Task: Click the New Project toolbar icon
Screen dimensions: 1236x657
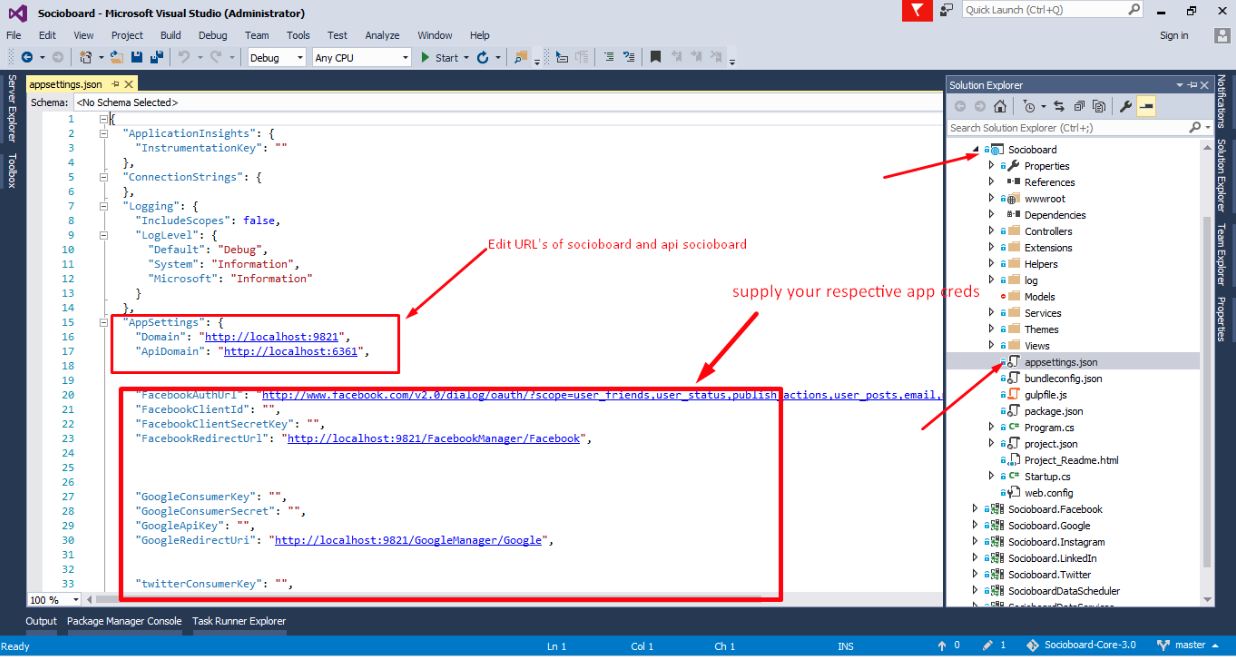Action: coord(86,58)
